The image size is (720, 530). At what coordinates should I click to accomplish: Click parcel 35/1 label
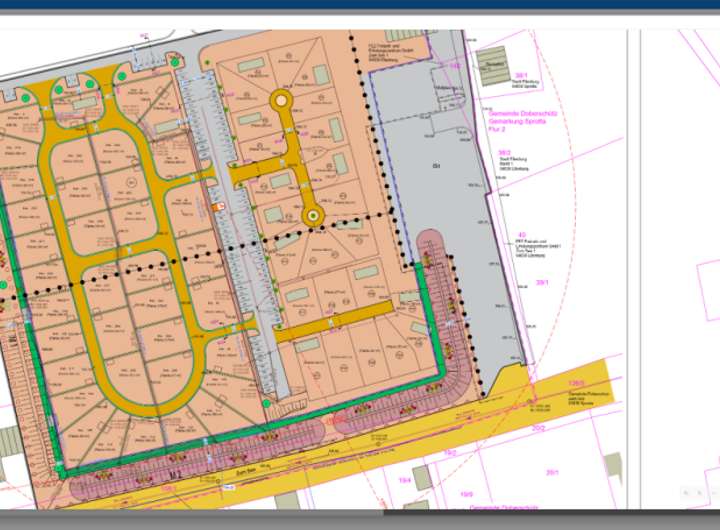[551, 471]
